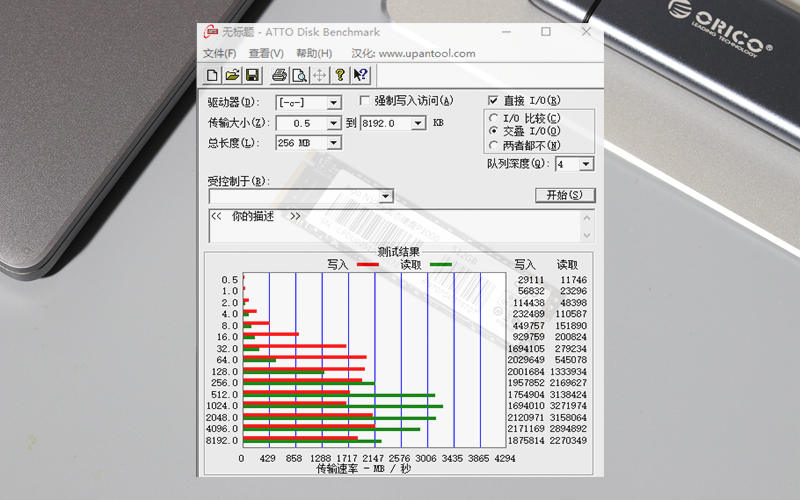800x500 pixels.
Task: Expand the transfer size 0.5 dropdown
Action: coord(334,123)
